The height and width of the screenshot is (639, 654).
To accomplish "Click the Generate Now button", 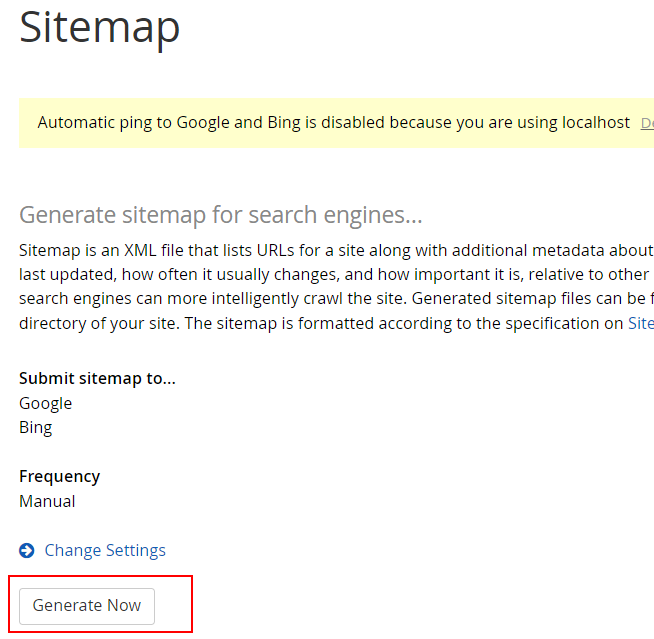I will [x=87, y=606].
